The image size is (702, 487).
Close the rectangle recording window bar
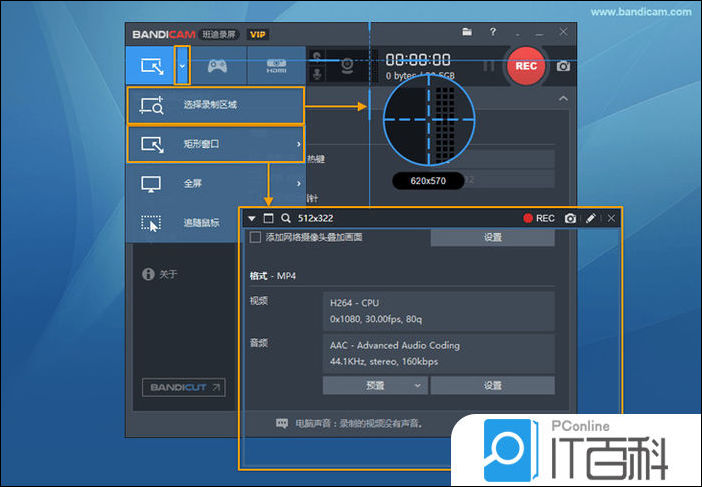(x=611, y=218)
